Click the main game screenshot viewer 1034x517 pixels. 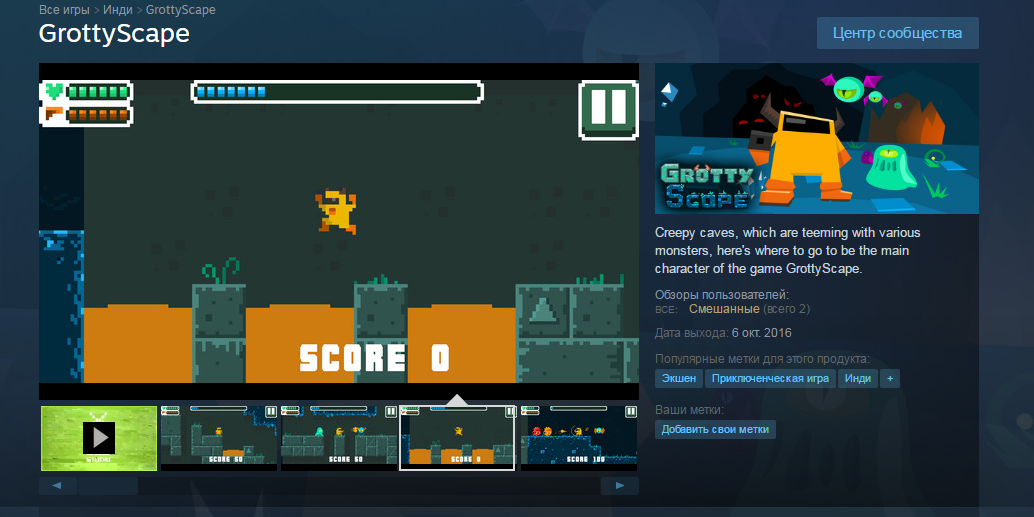(339, 231)
